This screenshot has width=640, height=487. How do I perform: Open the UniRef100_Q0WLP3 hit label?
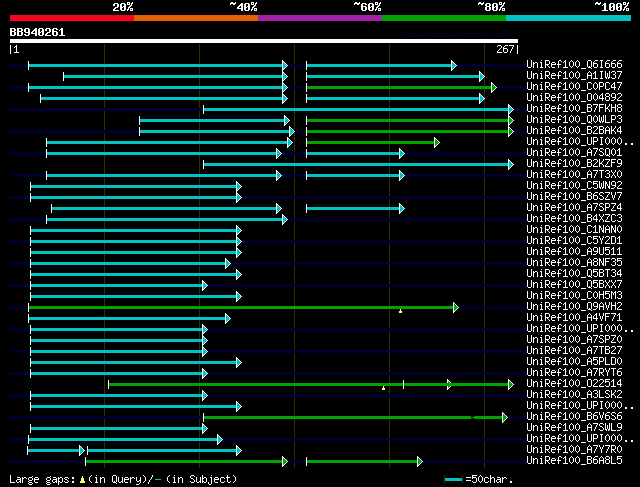click(574, 120)
